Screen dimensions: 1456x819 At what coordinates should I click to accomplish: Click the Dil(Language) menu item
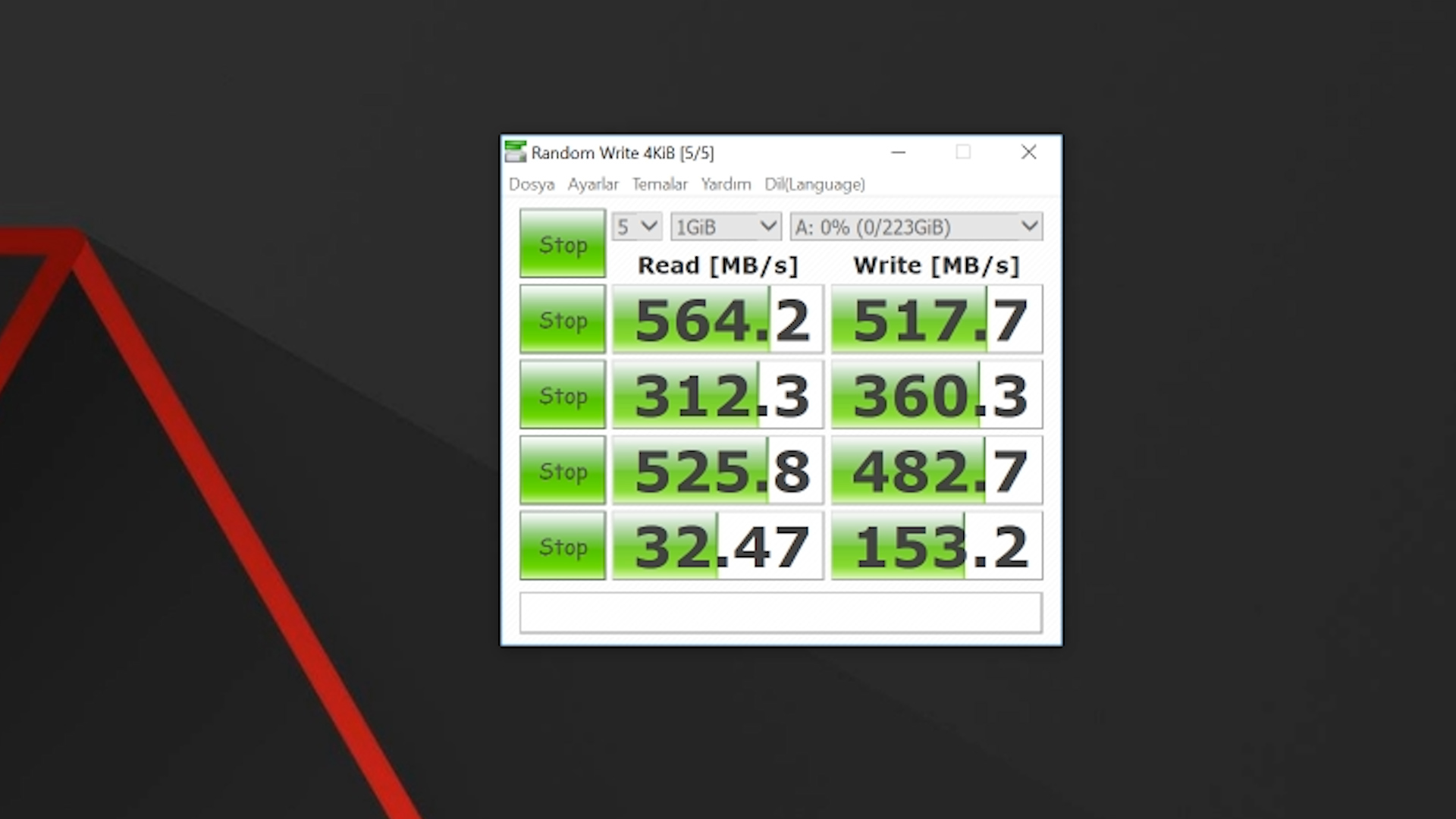click(814, 184)
